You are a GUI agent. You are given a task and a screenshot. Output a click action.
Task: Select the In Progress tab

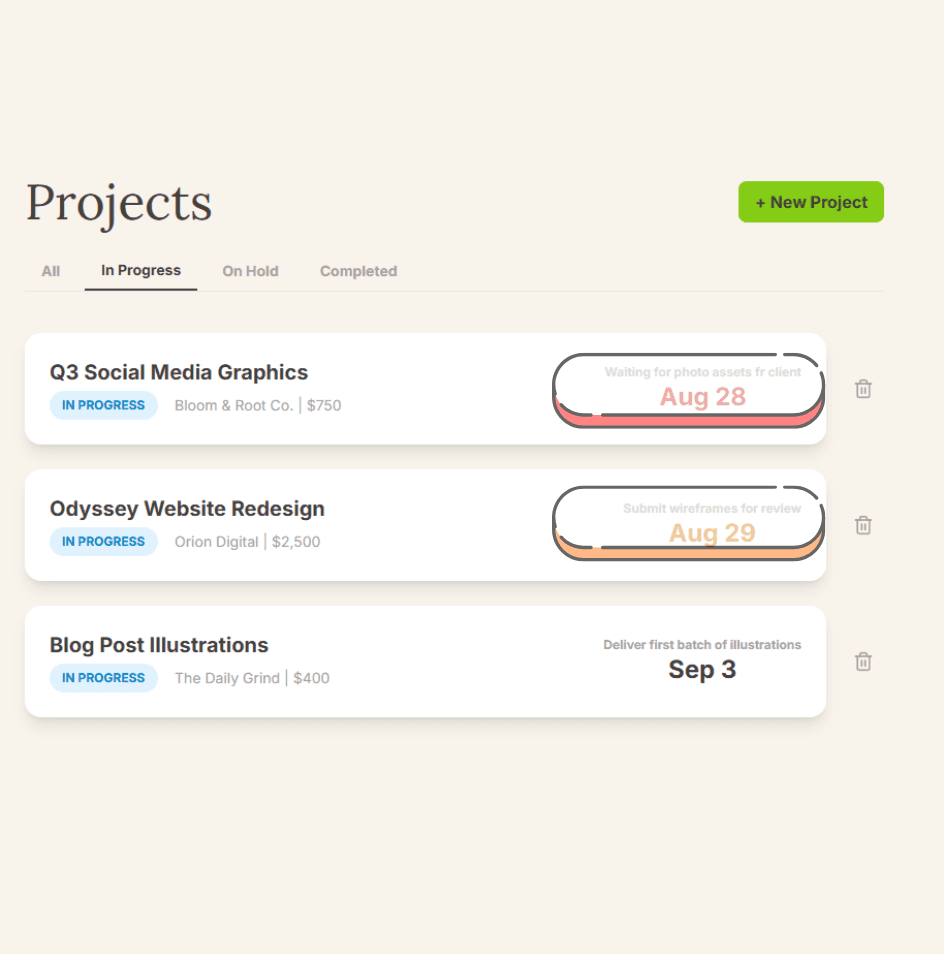coord(141,270)
